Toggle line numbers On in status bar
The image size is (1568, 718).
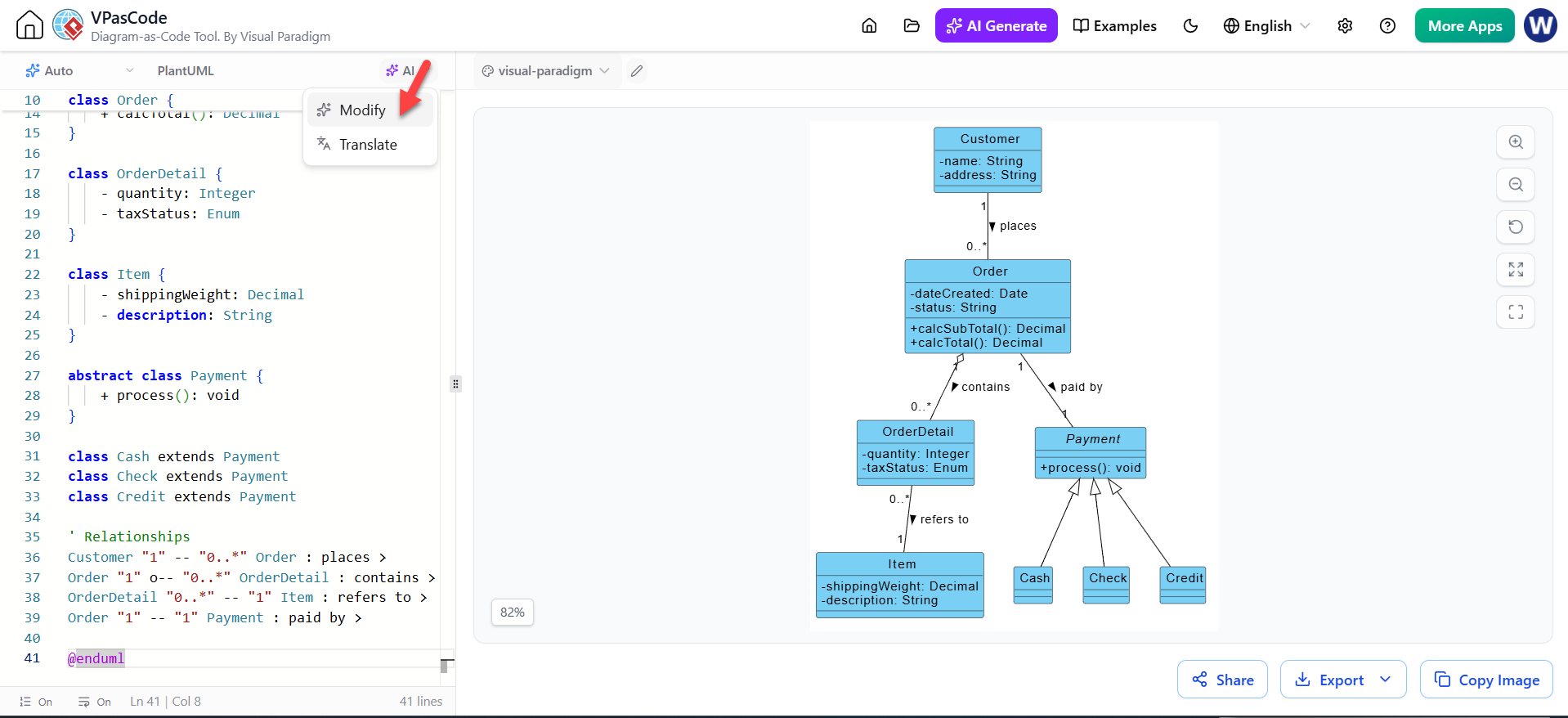pos(36,702)
